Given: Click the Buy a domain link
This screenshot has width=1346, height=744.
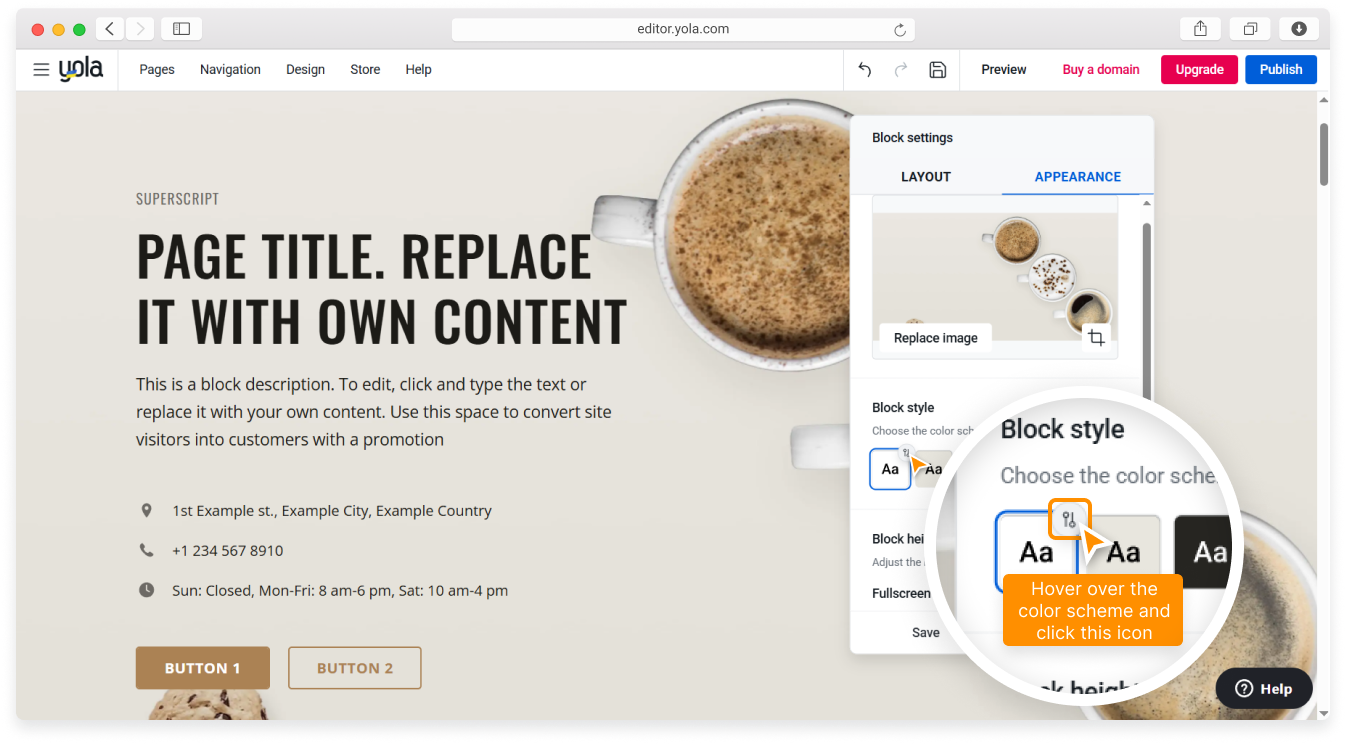Looking at the screenshot, I should pyautogui.click(x=1100, y=70).
